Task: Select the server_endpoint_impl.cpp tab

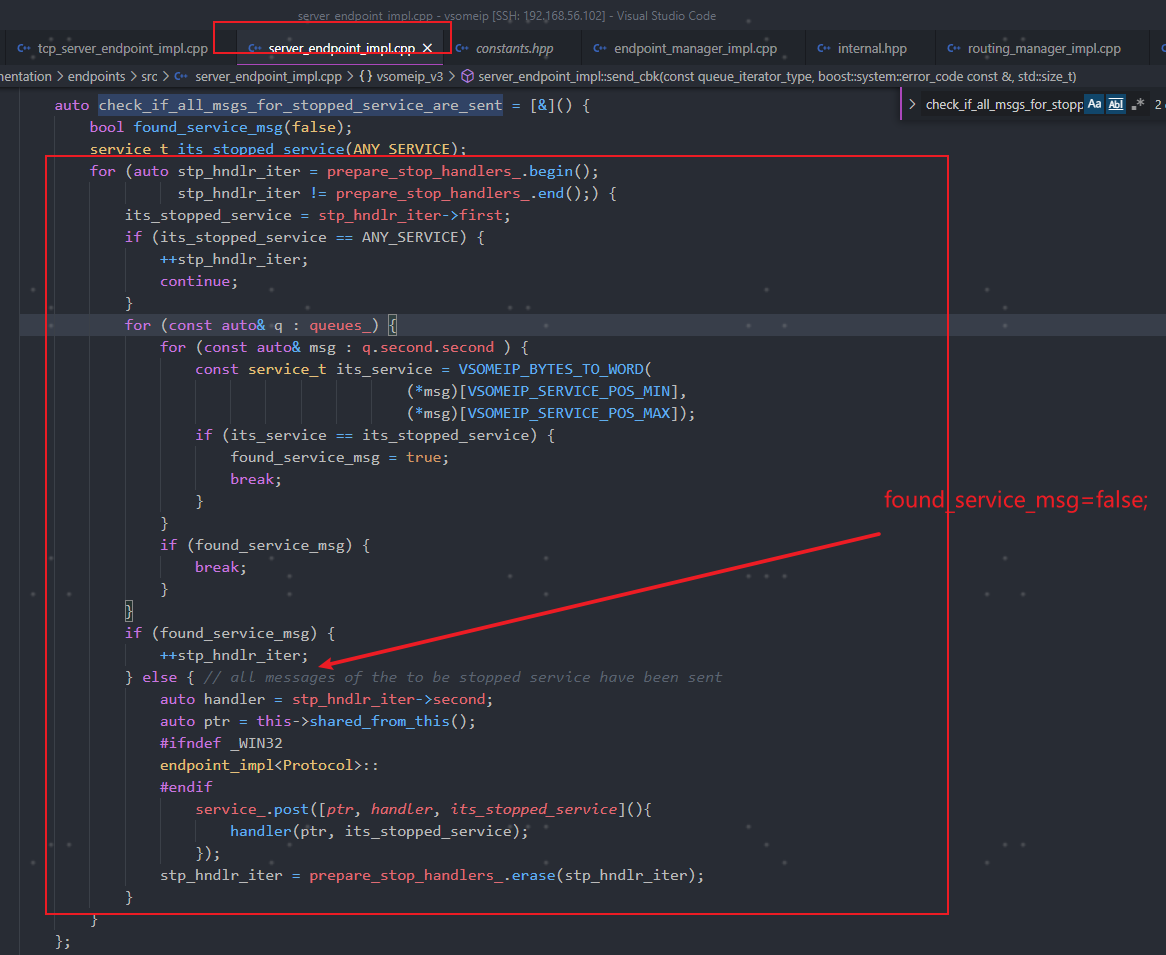Action: click(341, 48)
